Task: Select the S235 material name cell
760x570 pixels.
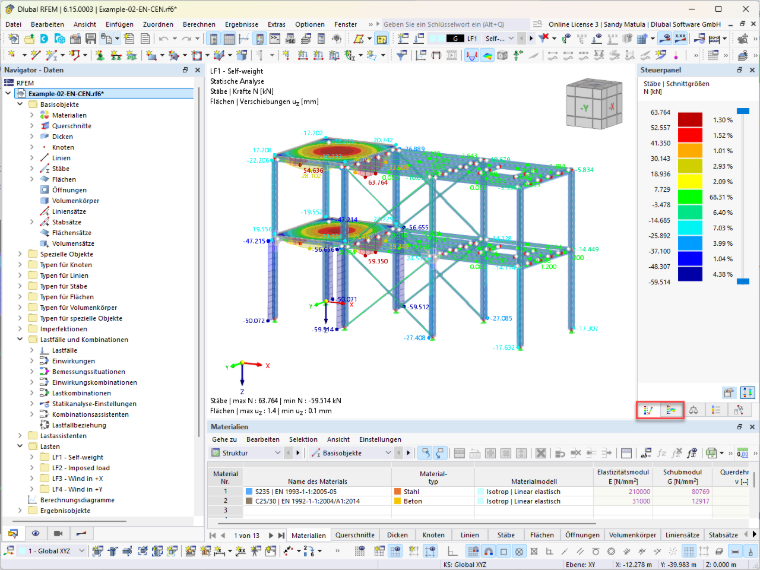Action: pyautogui.click(x=317, y=491)
